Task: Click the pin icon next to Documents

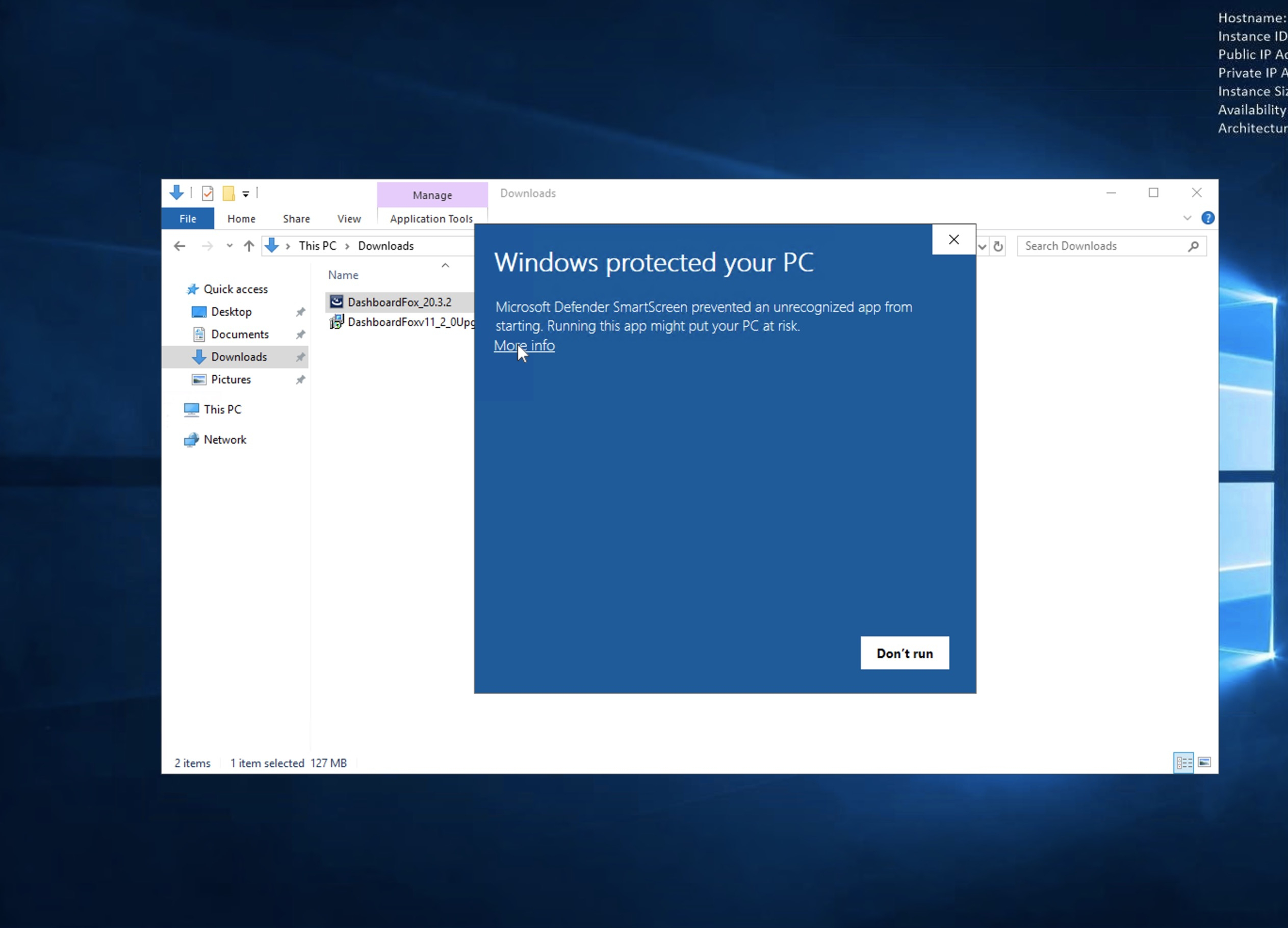Action: [x=300, y=334]
